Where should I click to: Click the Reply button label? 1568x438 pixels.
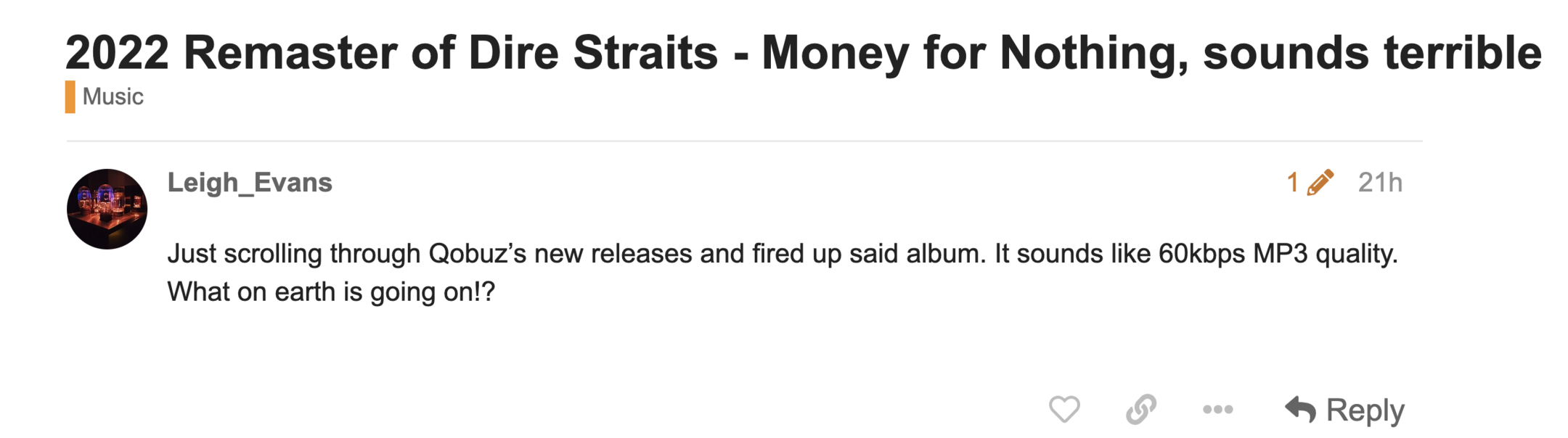pyautogui.click(x=1365, y=410)
